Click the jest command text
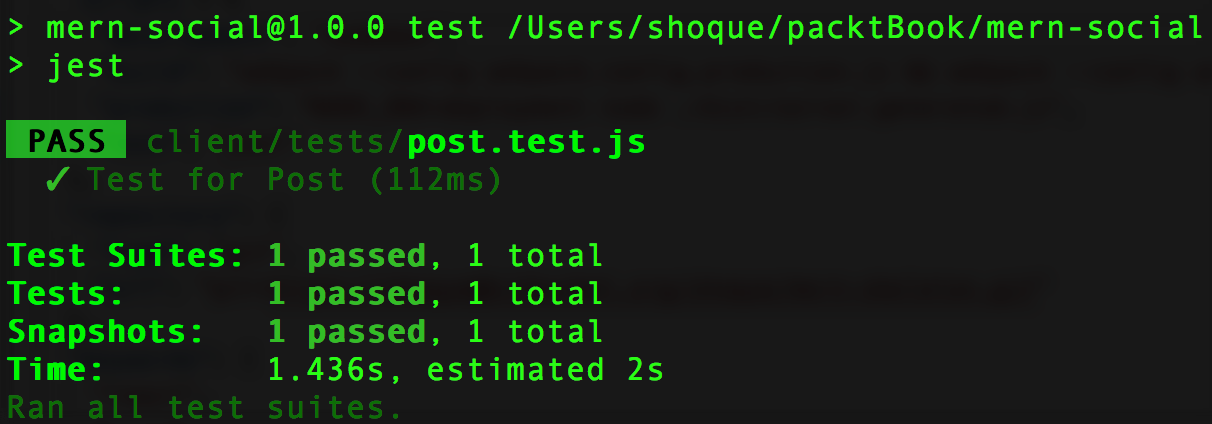The width and height of the screenshot is (1212, 424). [86, 67]
